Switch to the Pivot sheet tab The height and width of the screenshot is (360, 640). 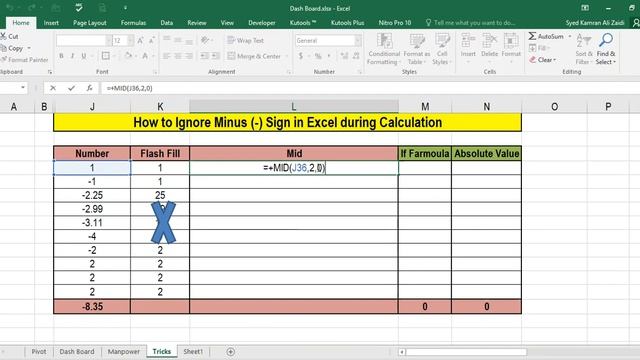tap(39, 351)
